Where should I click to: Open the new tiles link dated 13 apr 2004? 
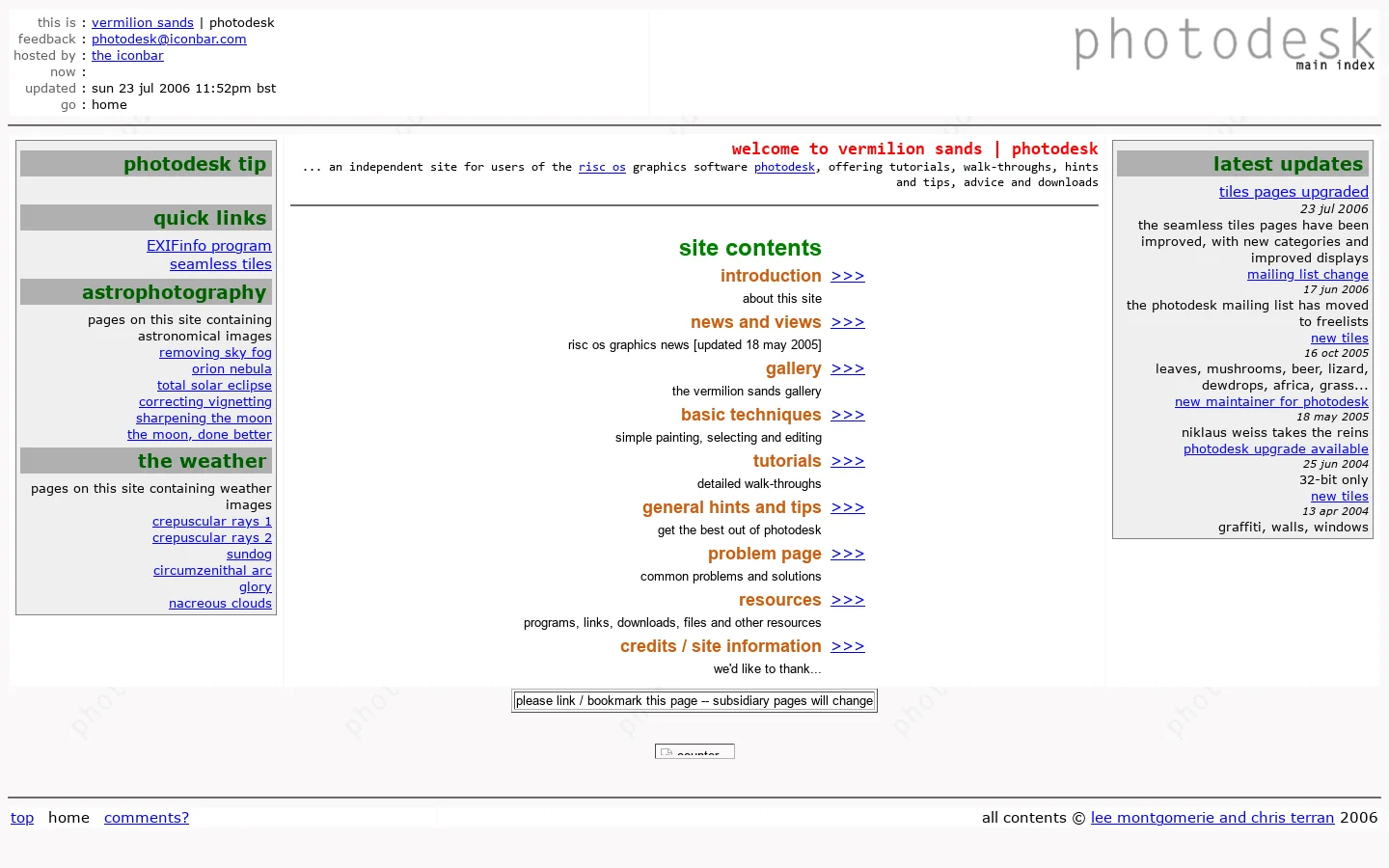coord(1340,497)
